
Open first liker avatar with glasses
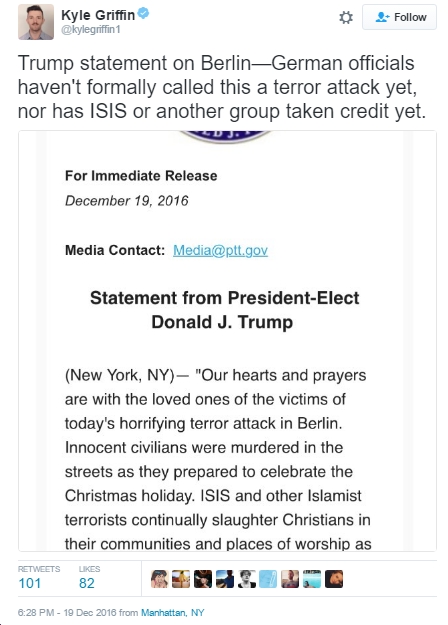[159, 579]
